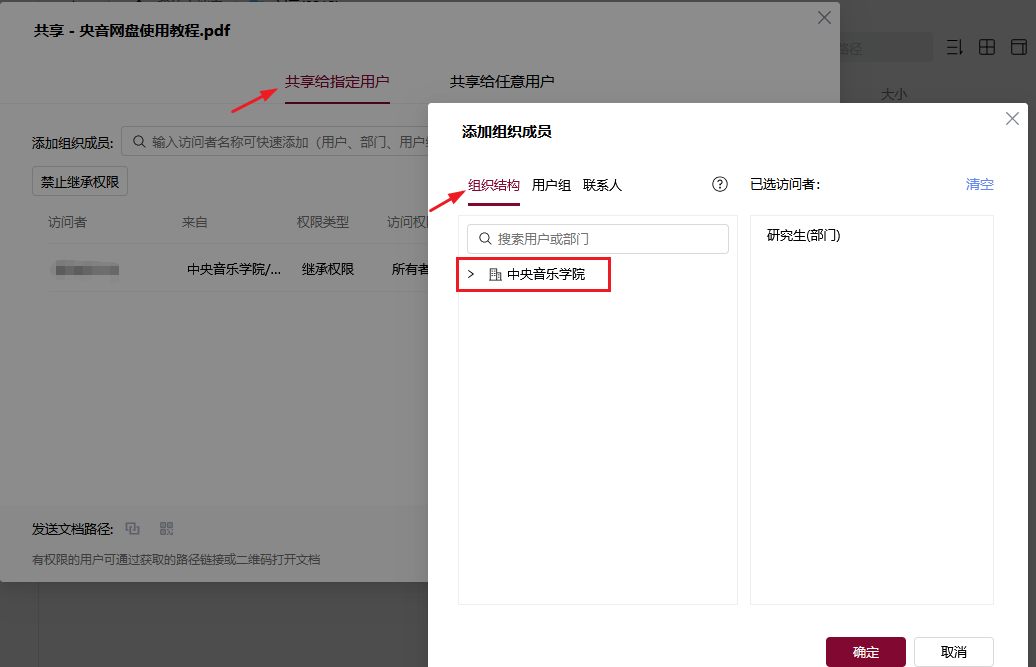This screenshot has width=1036, height=667.
Task: Switch to 共享给任意用户 tab
Action: click(x=502, y=82)
